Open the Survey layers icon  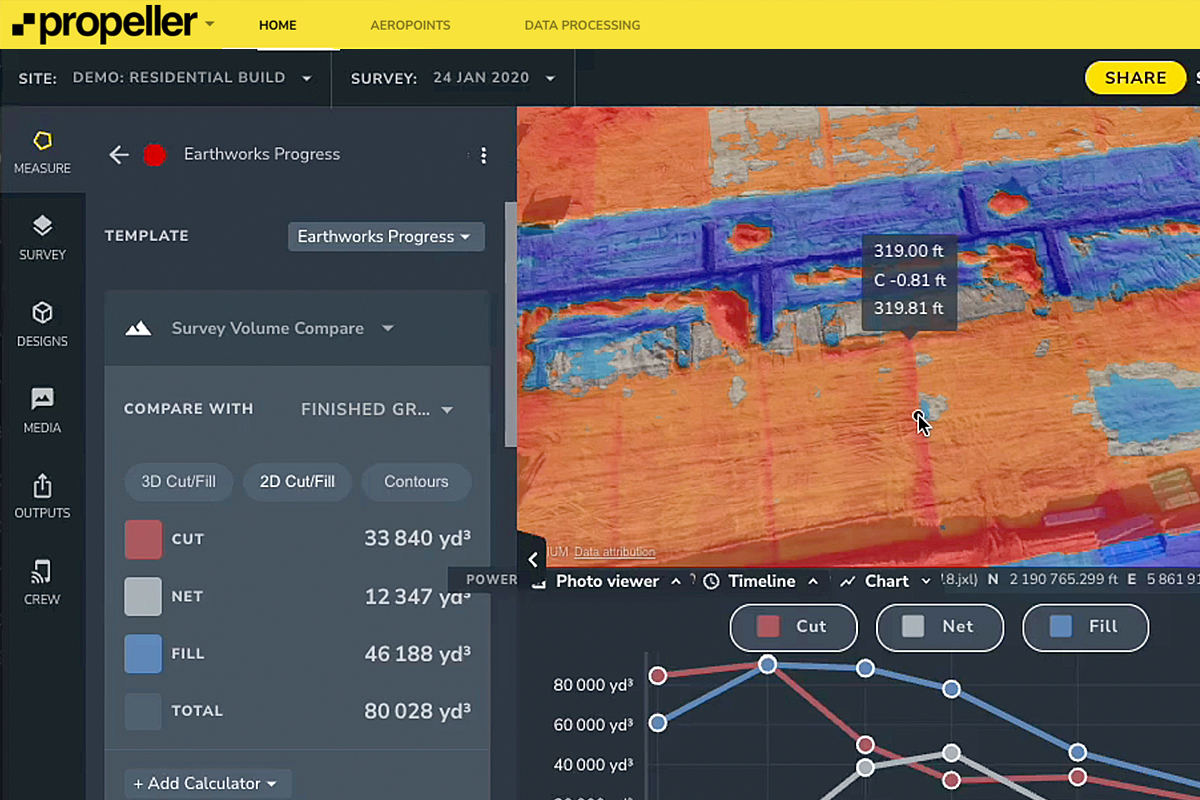(x=42, y=226)
